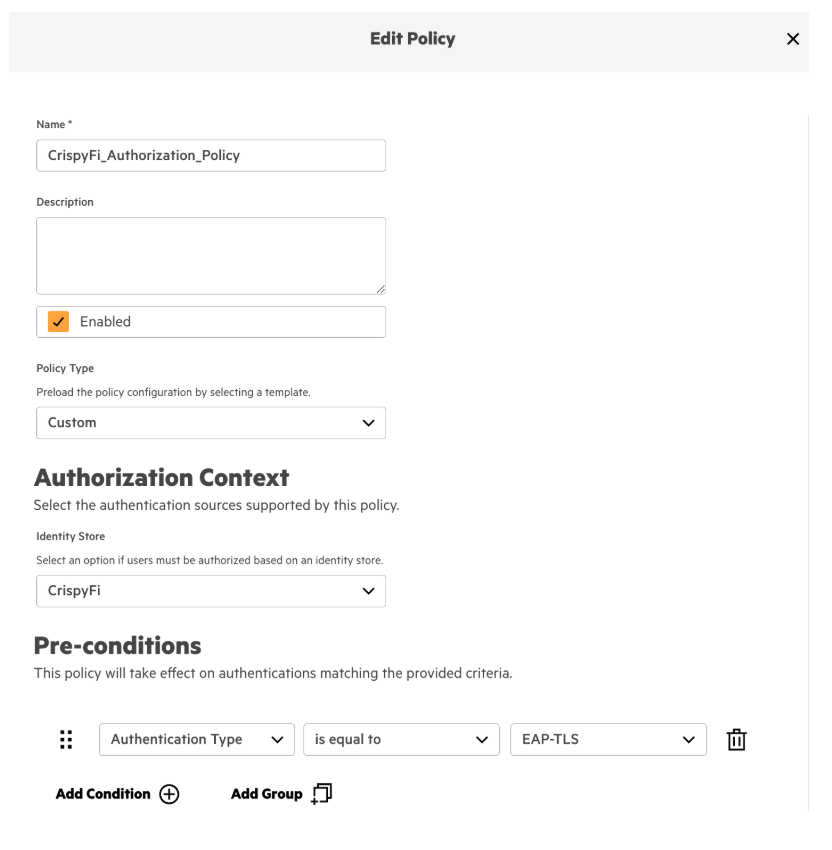This screenshot has width=832, height=850.
Task: Click the Add Condition text button
Action: 103,794
